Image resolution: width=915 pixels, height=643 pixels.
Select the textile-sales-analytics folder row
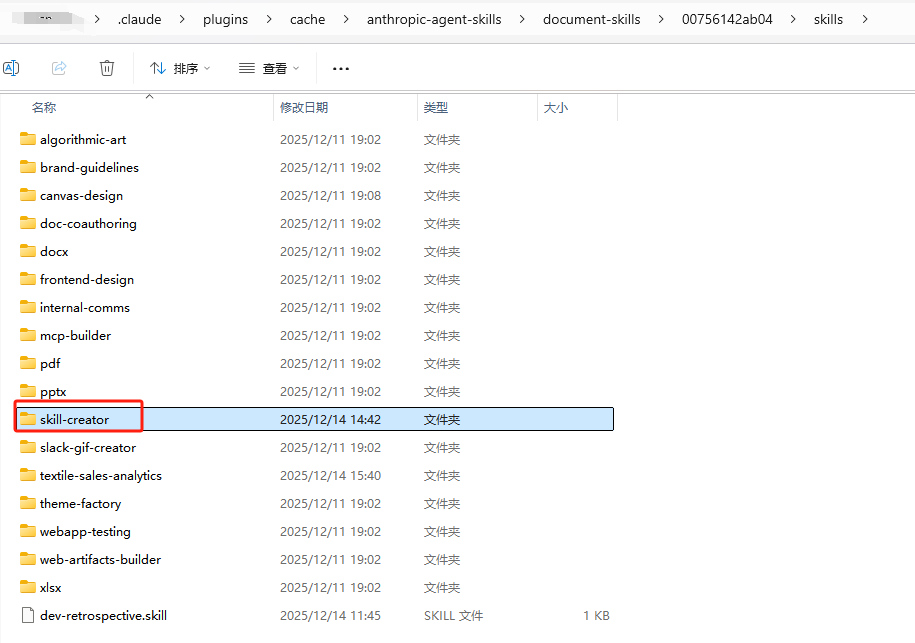tap(115, 475)
